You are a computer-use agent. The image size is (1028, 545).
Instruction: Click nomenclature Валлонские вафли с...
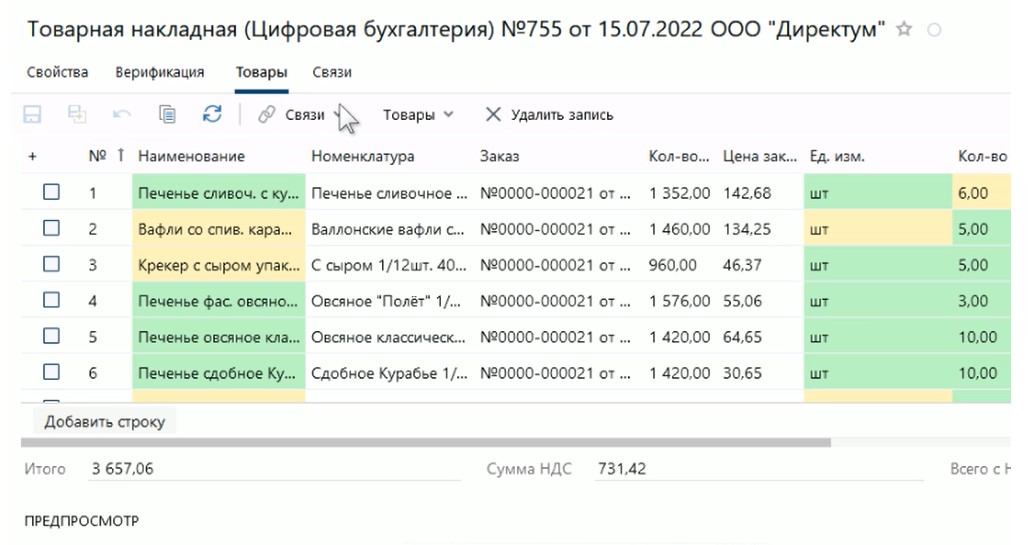[x=388, y=229]
